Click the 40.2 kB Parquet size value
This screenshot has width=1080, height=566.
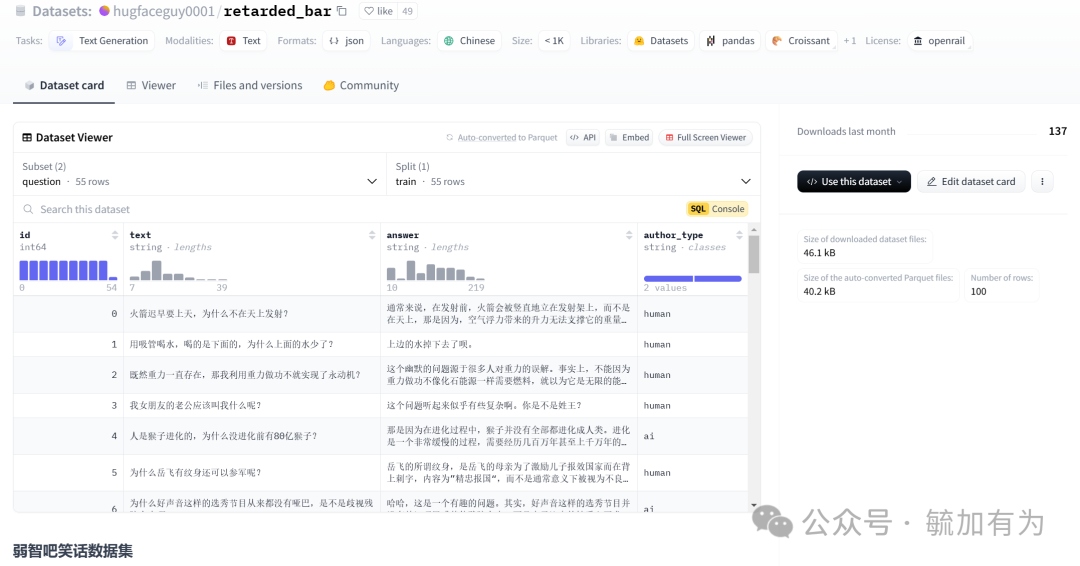pos(819,292)
